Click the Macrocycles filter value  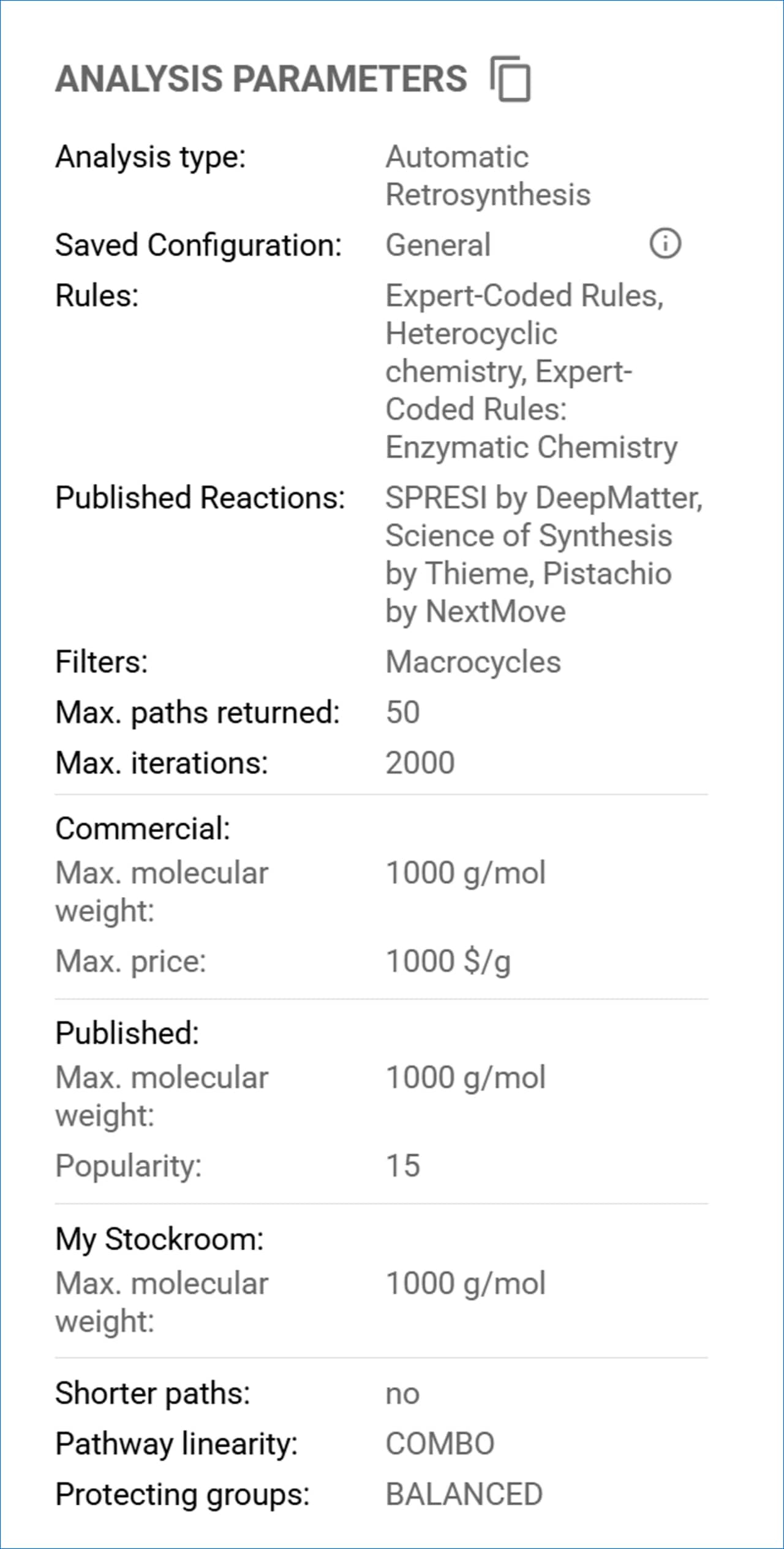(473, 662)
